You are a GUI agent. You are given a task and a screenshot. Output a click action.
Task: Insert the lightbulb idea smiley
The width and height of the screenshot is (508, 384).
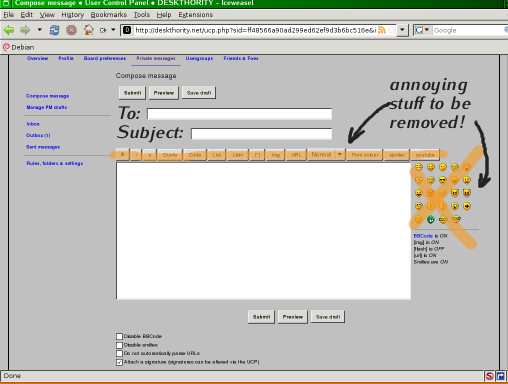[455, 206]
